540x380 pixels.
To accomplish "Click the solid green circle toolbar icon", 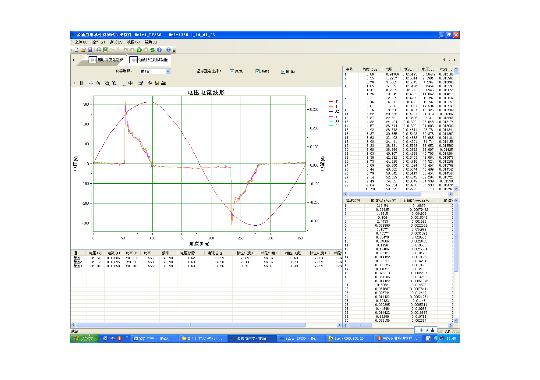I will click(139, 50).
